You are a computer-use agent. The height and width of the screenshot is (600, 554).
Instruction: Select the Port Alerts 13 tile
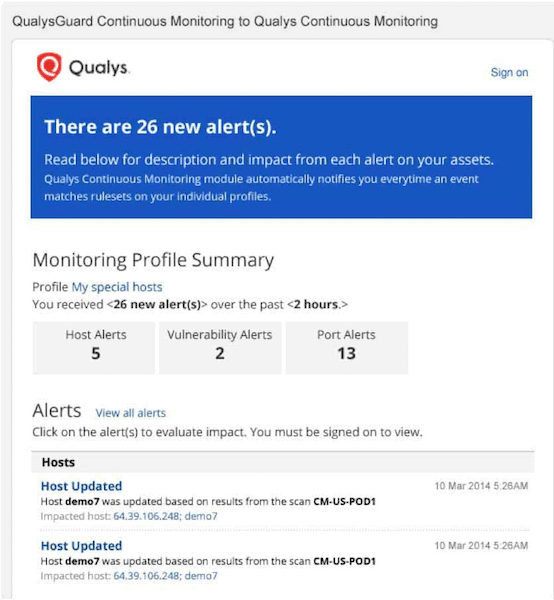click(x=347, y=347)
